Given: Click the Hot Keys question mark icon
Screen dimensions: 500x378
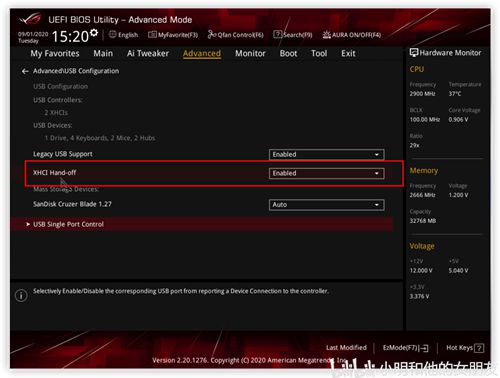Looking at the screenshot, I should click(479, 348).
